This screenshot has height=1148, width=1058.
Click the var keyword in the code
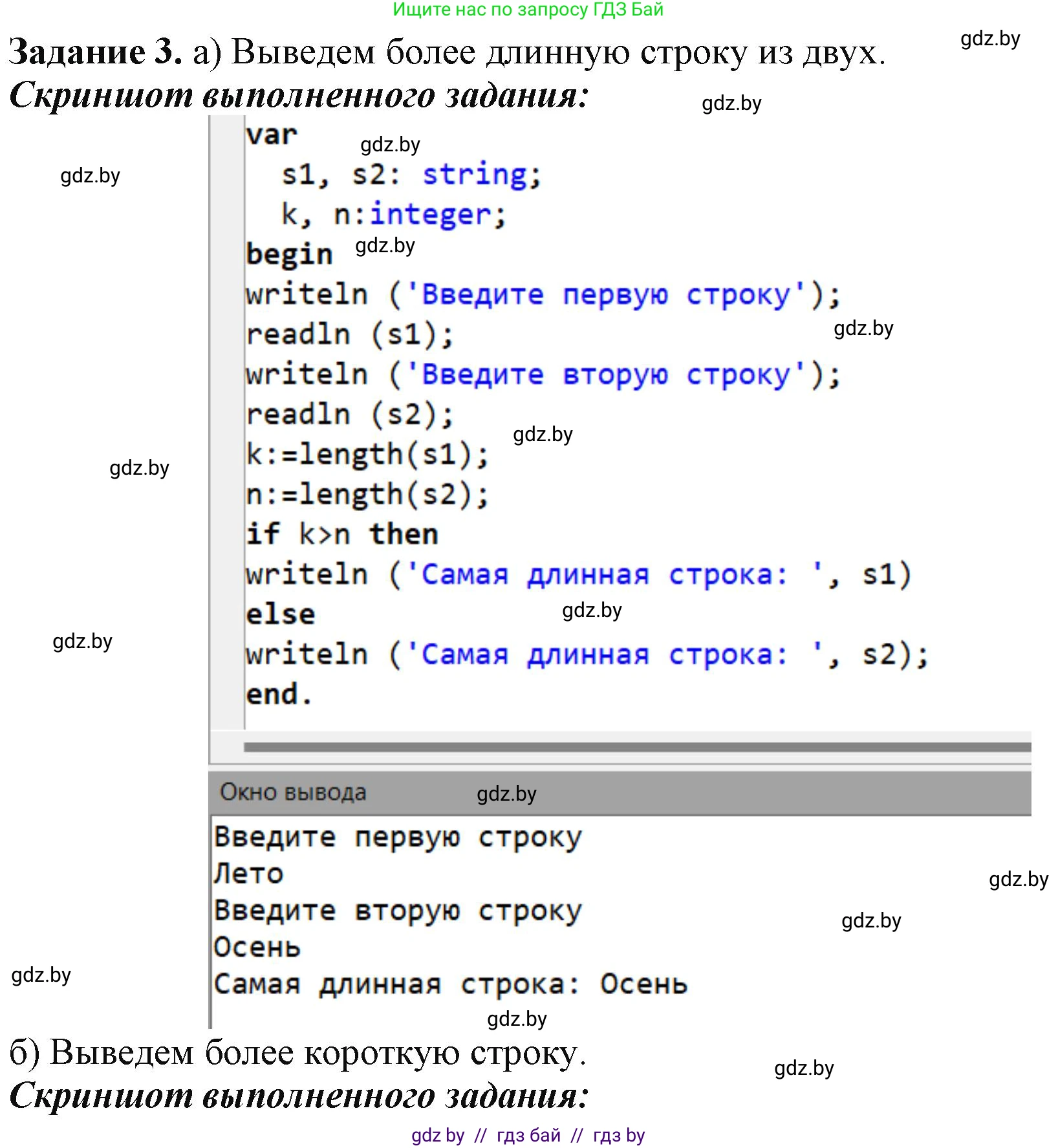[x=272, y=135]
